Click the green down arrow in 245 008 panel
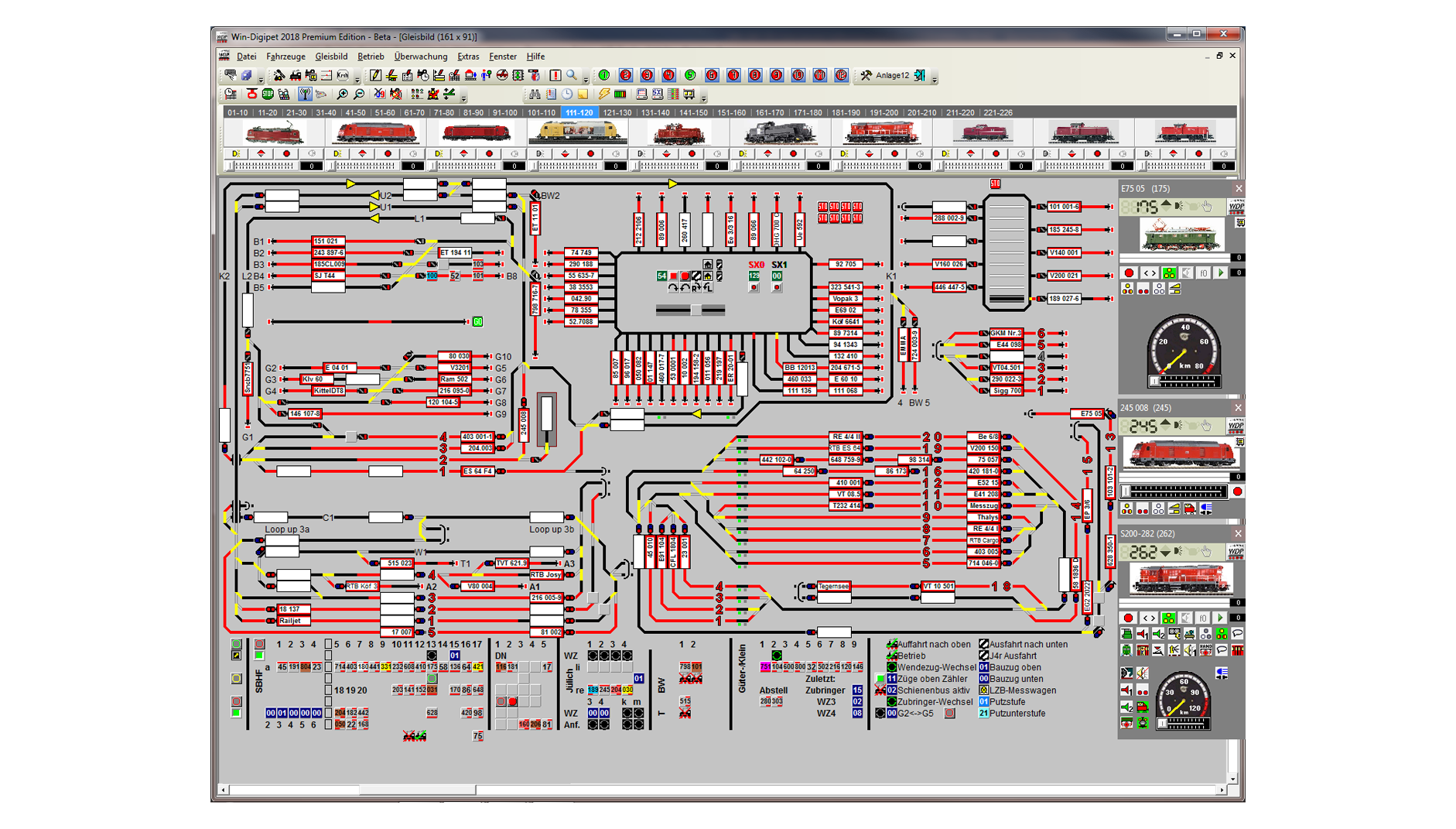Viewport: 1456px width, 829px height. 1166,425
